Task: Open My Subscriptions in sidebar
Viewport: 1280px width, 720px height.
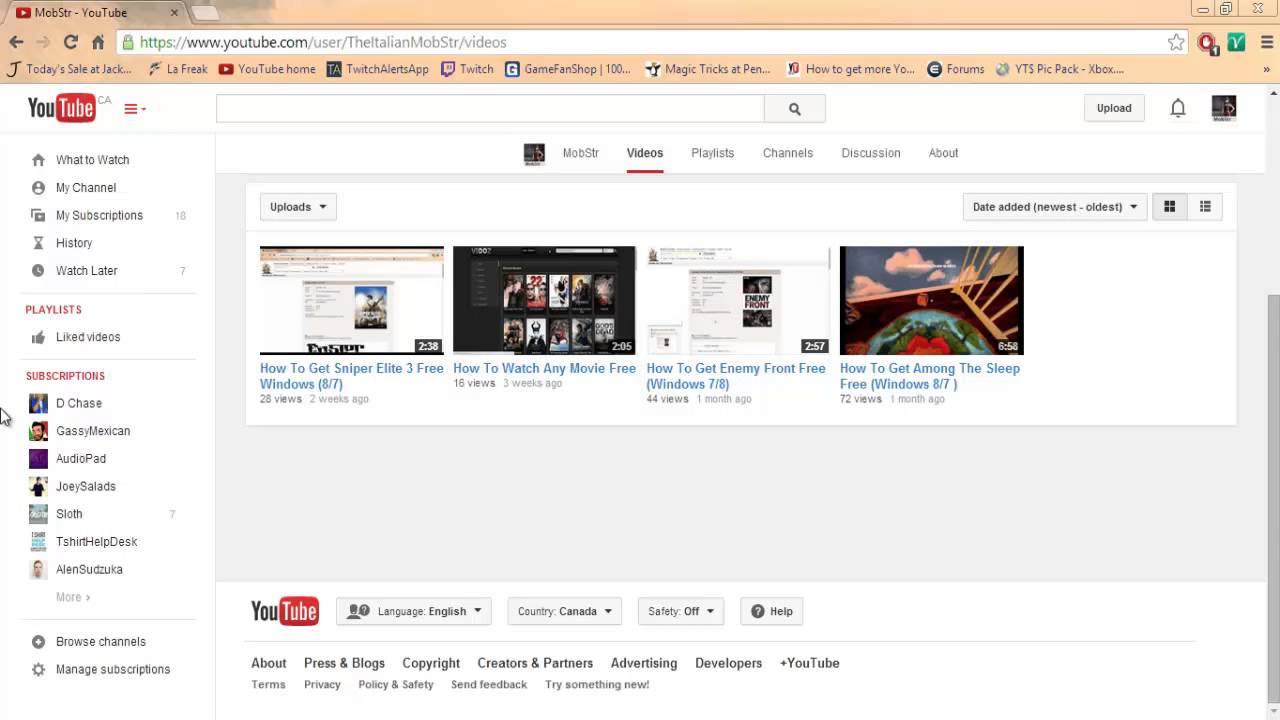Action: point(99,215)
